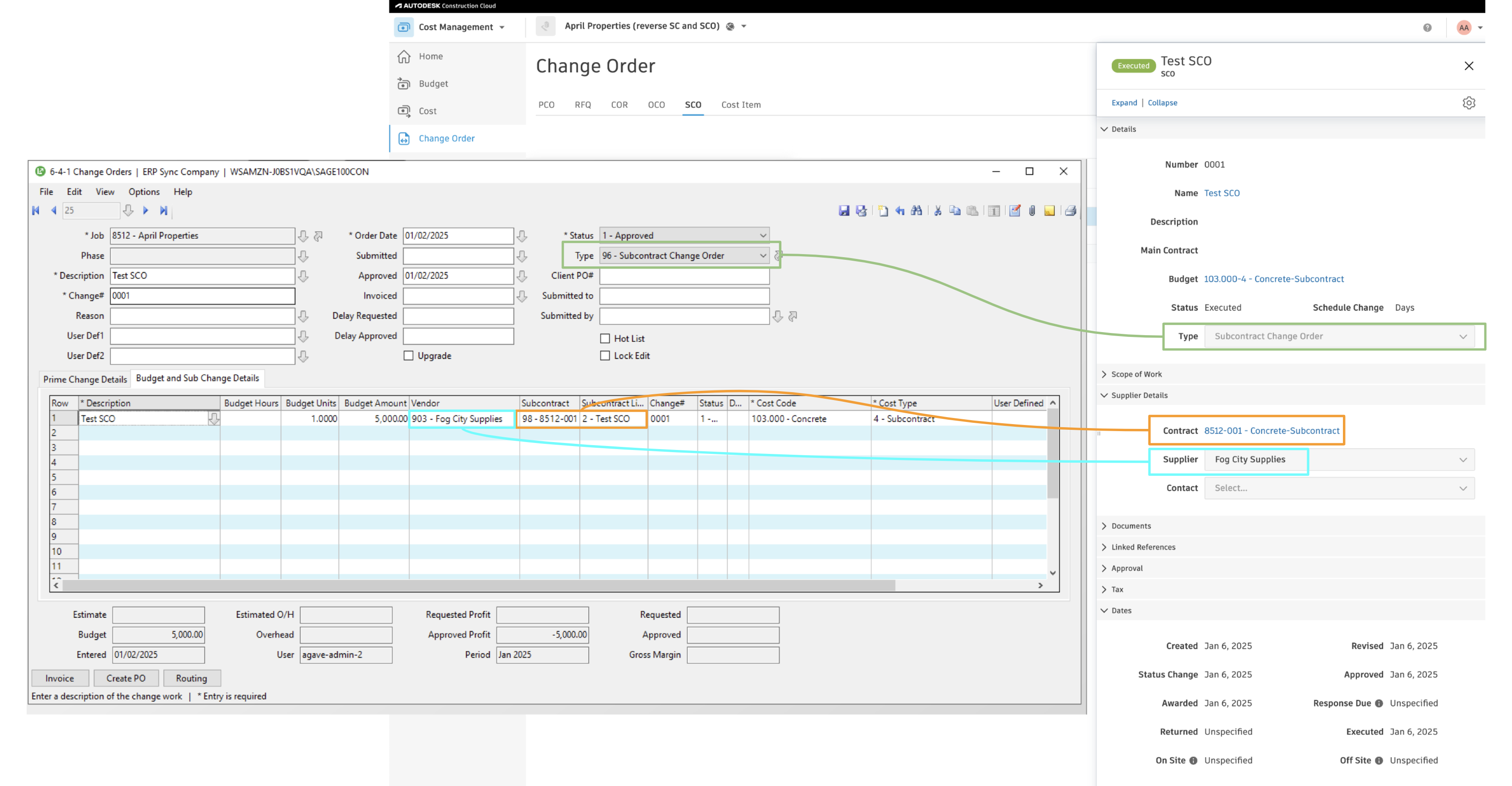Go to first record navigation arrow
1512x786 pixels.
(36, 210)
